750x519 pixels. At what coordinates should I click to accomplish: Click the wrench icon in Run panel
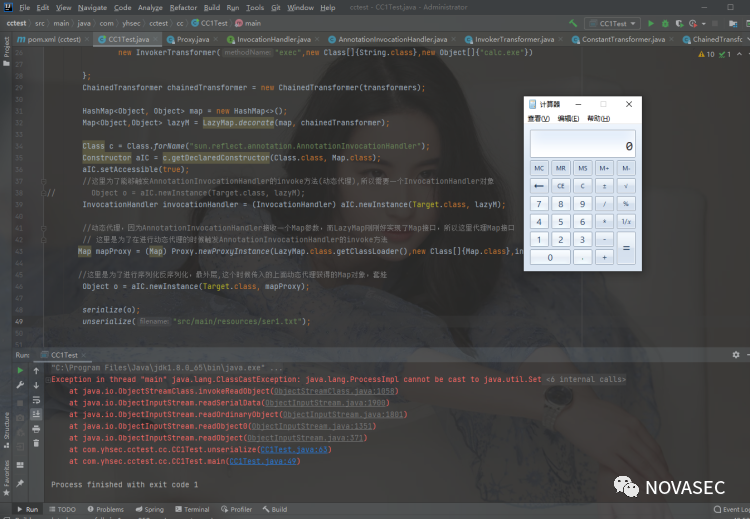[x=20, y=385]
